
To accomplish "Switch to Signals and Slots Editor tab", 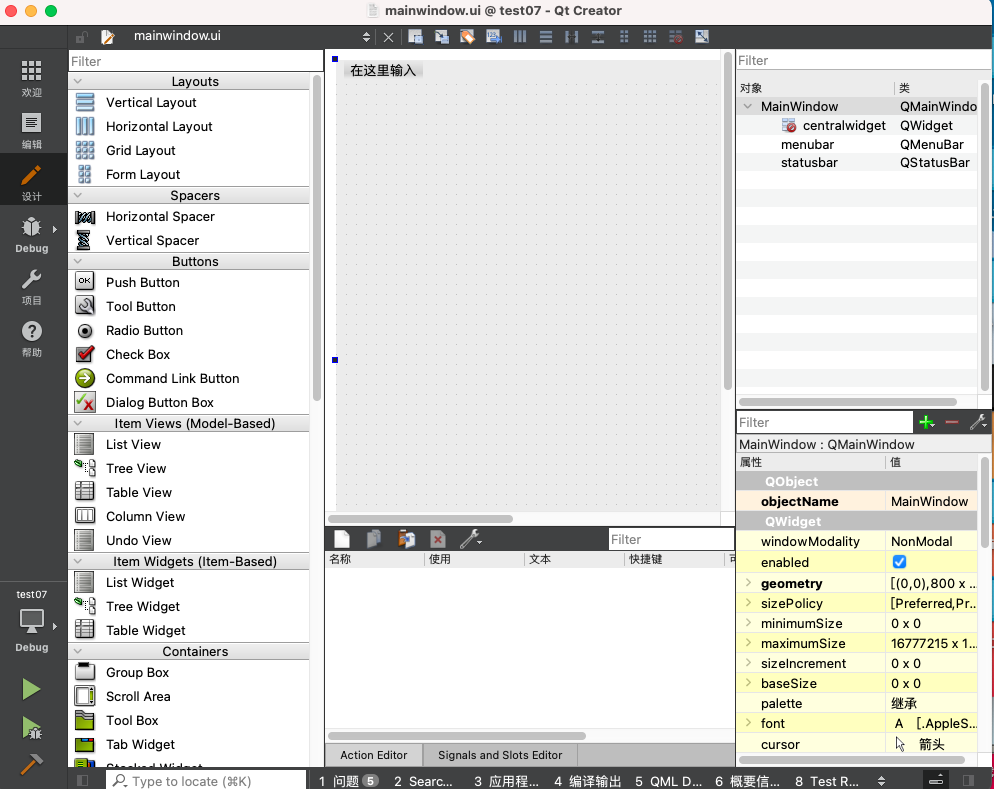I will coord(500,755).
